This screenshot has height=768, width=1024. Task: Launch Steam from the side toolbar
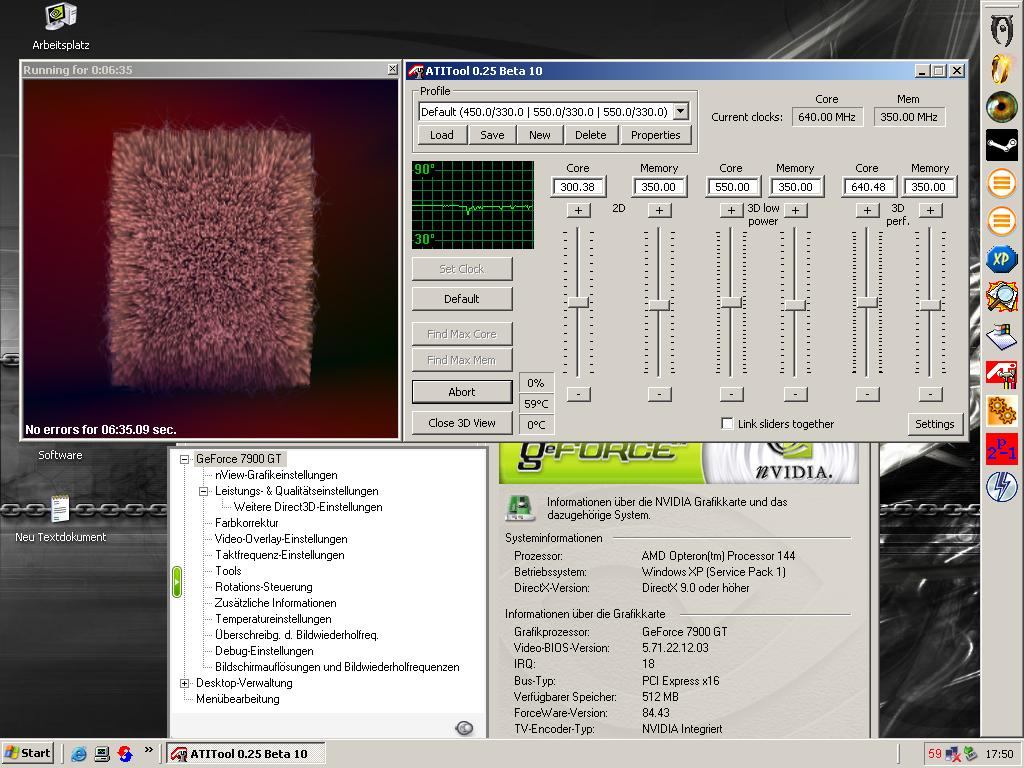[x=1002, y=145]
